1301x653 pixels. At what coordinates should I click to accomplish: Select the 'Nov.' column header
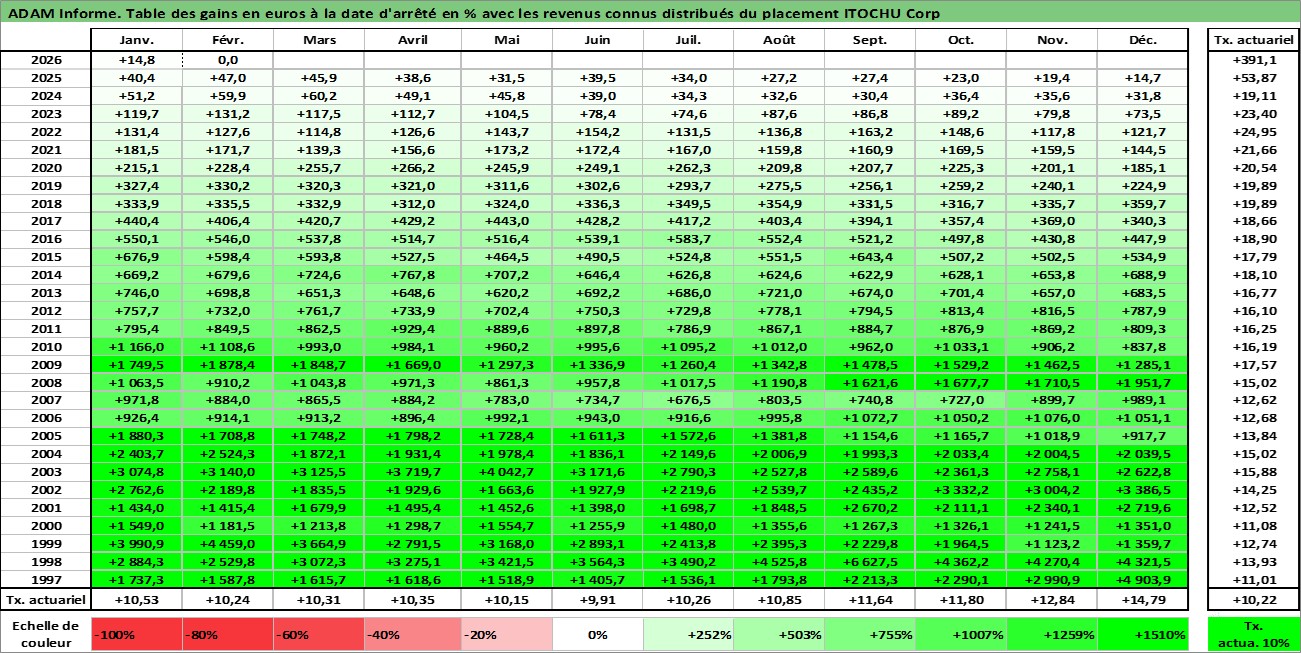(x=1052, y=40)
